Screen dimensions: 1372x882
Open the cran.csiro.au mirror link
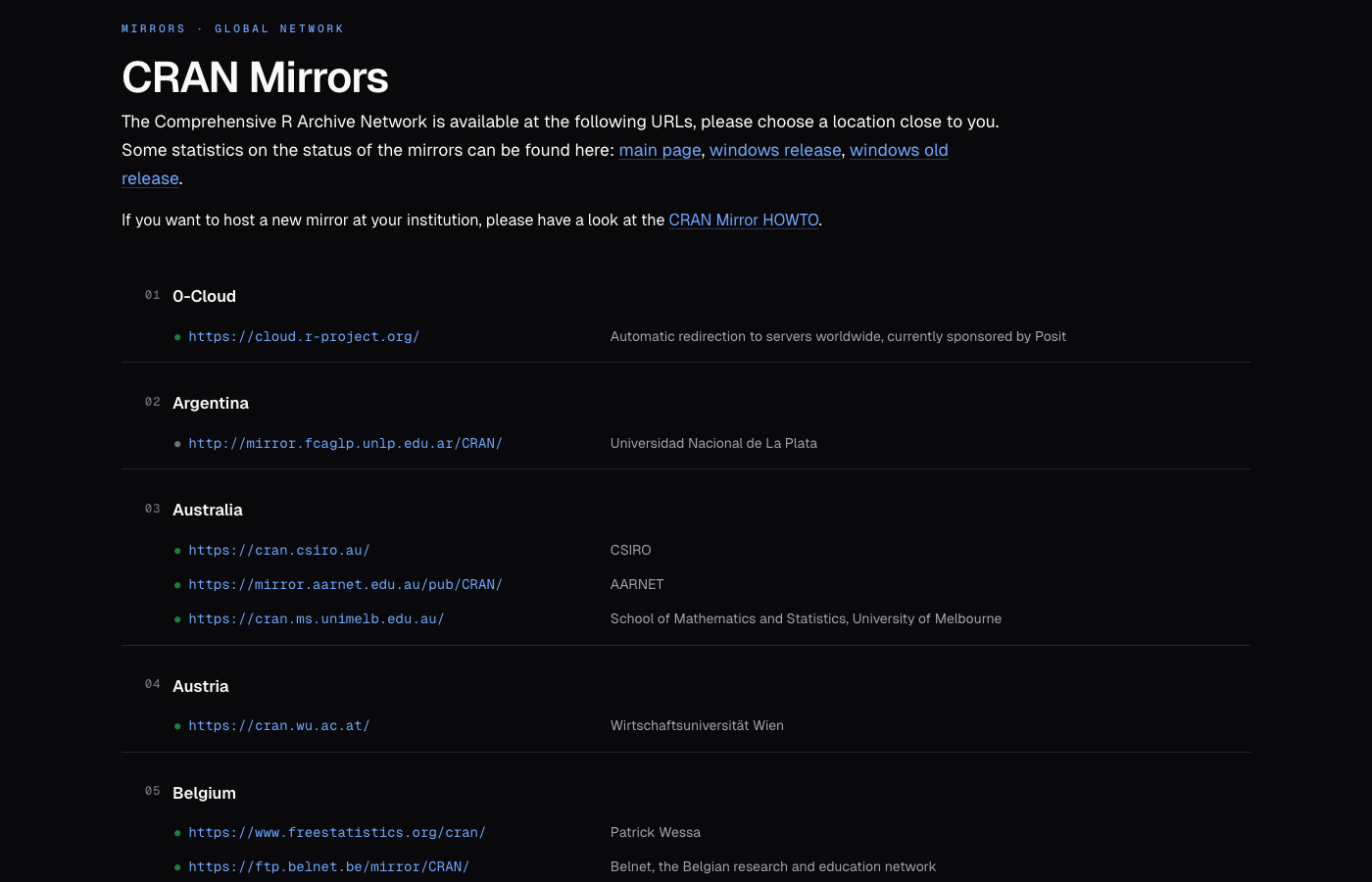279,550
